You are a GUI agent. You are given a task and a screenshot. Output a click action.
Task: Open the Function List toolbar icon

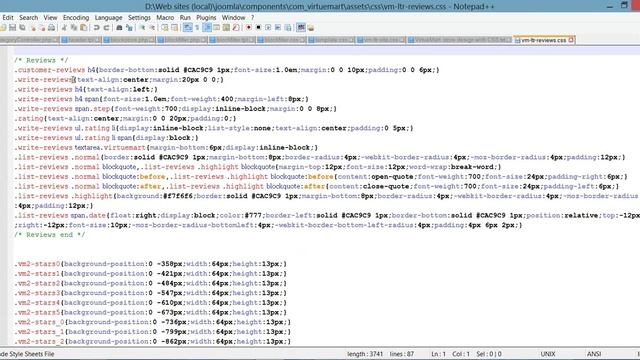(236, 27)
